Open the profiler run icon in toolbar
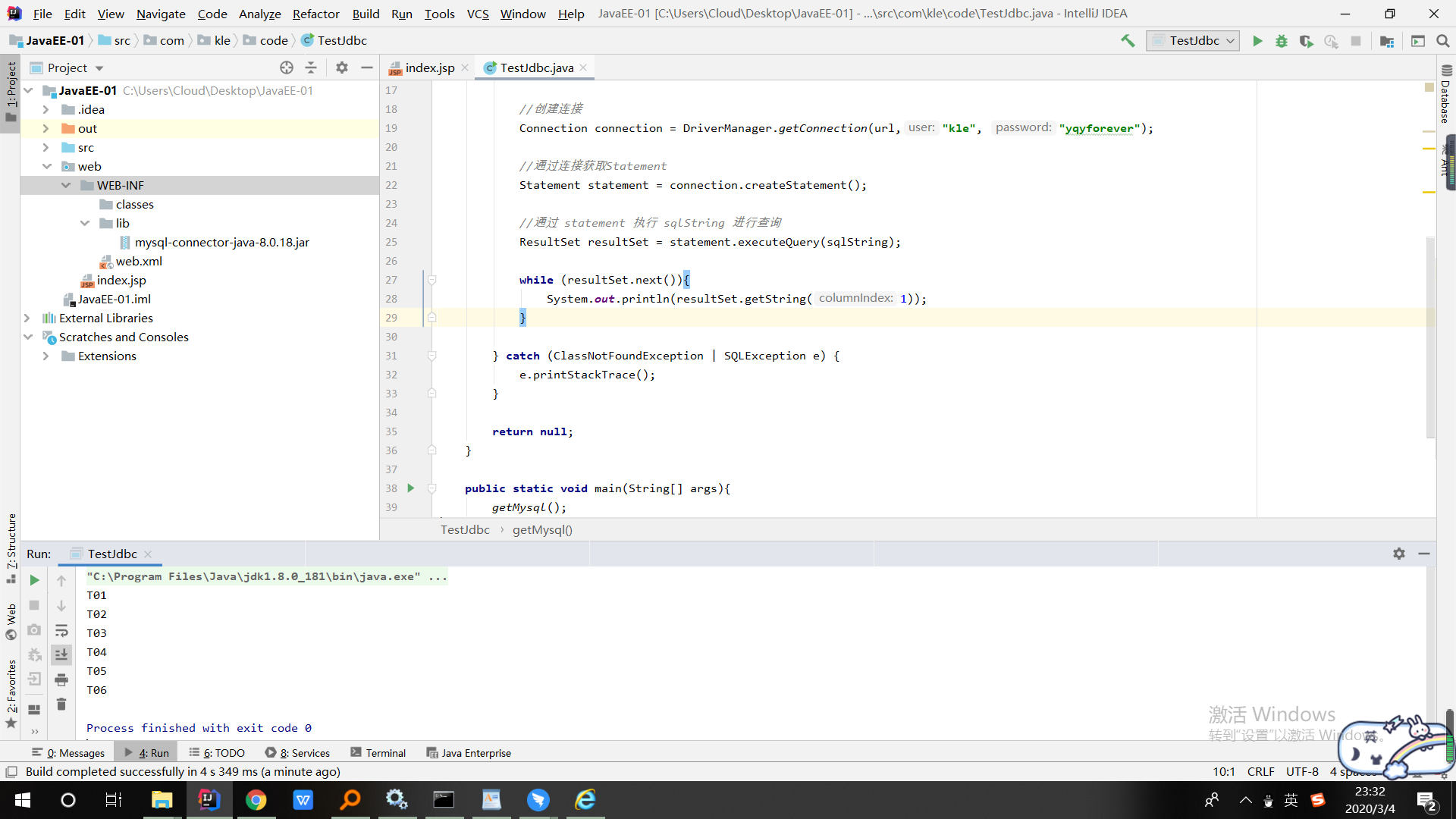This screenshot has width=1456, height=819. [x=1331, y=41]
